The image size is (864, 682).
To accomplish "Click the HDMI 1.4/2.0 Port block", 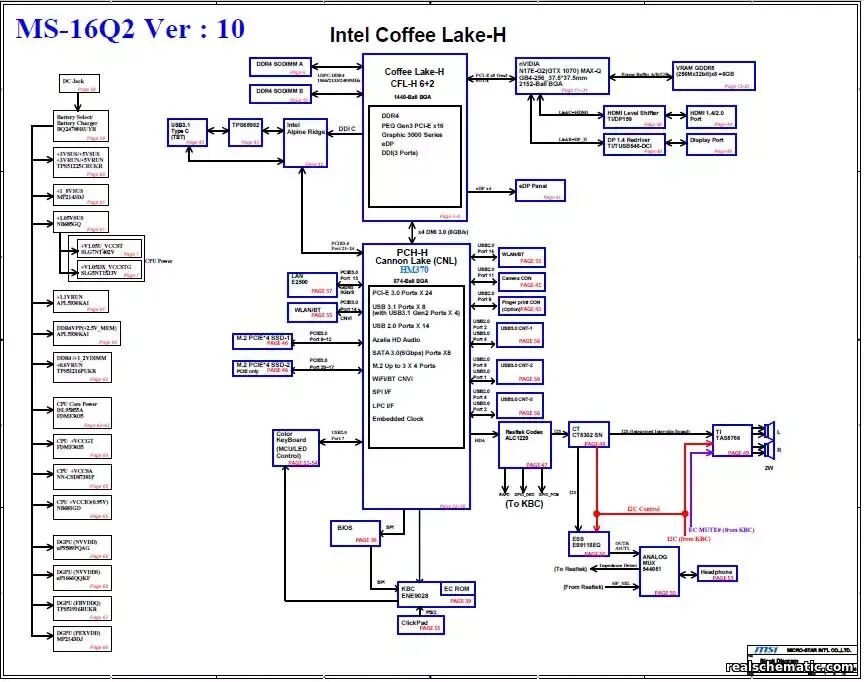I will (711, 117).
